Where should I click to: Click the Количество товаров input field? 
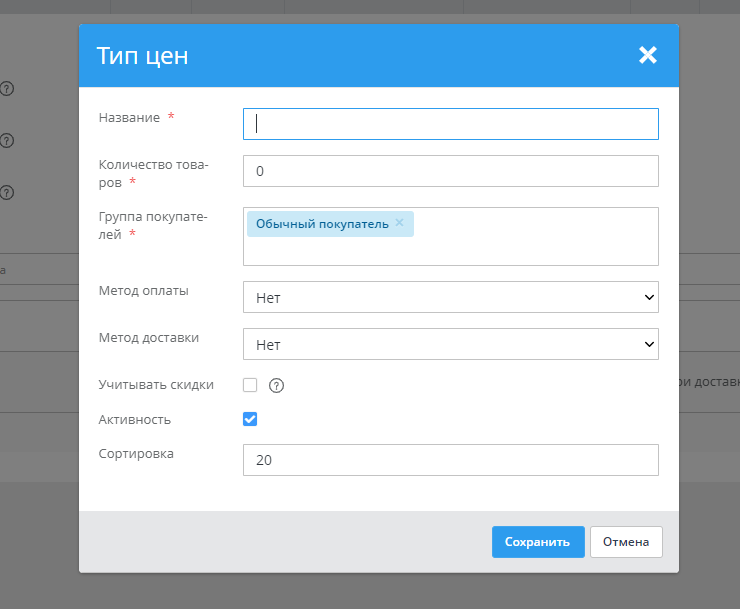450,171
